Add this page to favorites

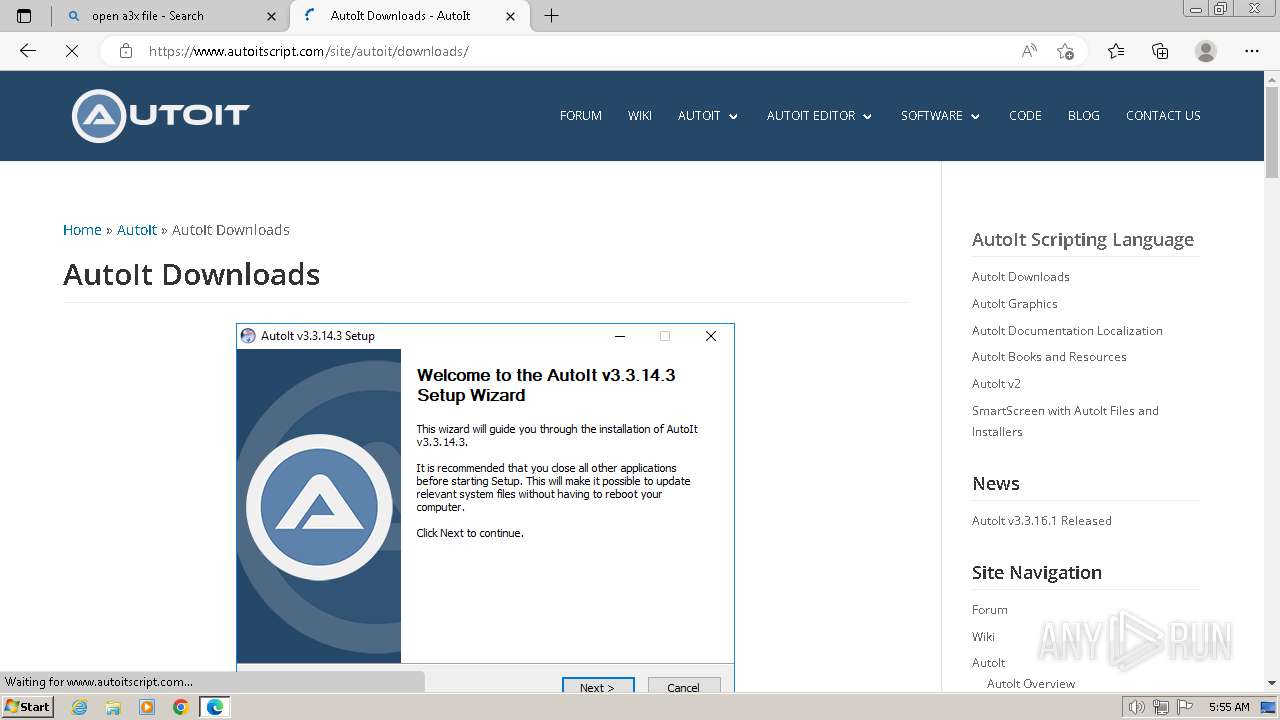pyautogui.click(x=1065, y=51)
